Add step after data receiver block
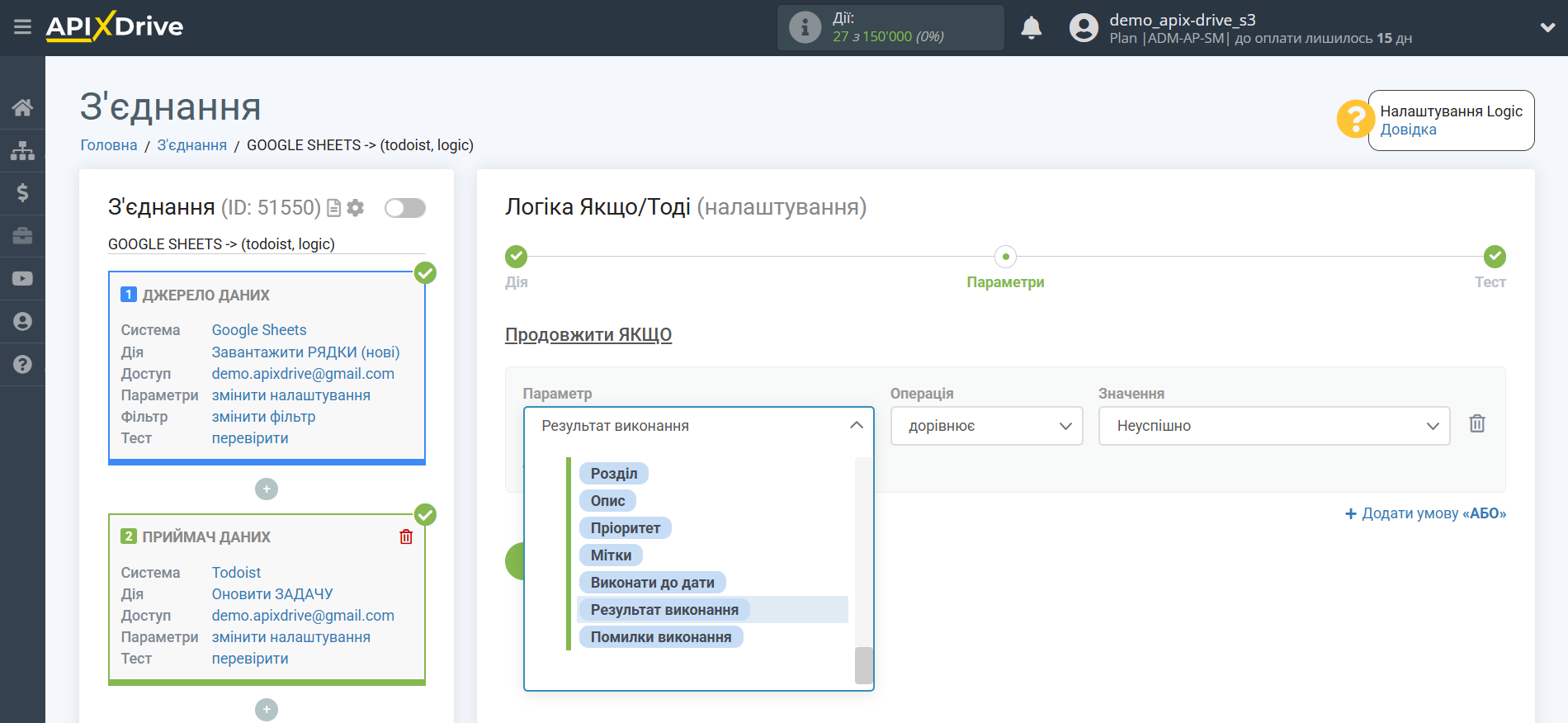Image resolution: width=1568 pixels, height=723 pixels. pos(267,710)
